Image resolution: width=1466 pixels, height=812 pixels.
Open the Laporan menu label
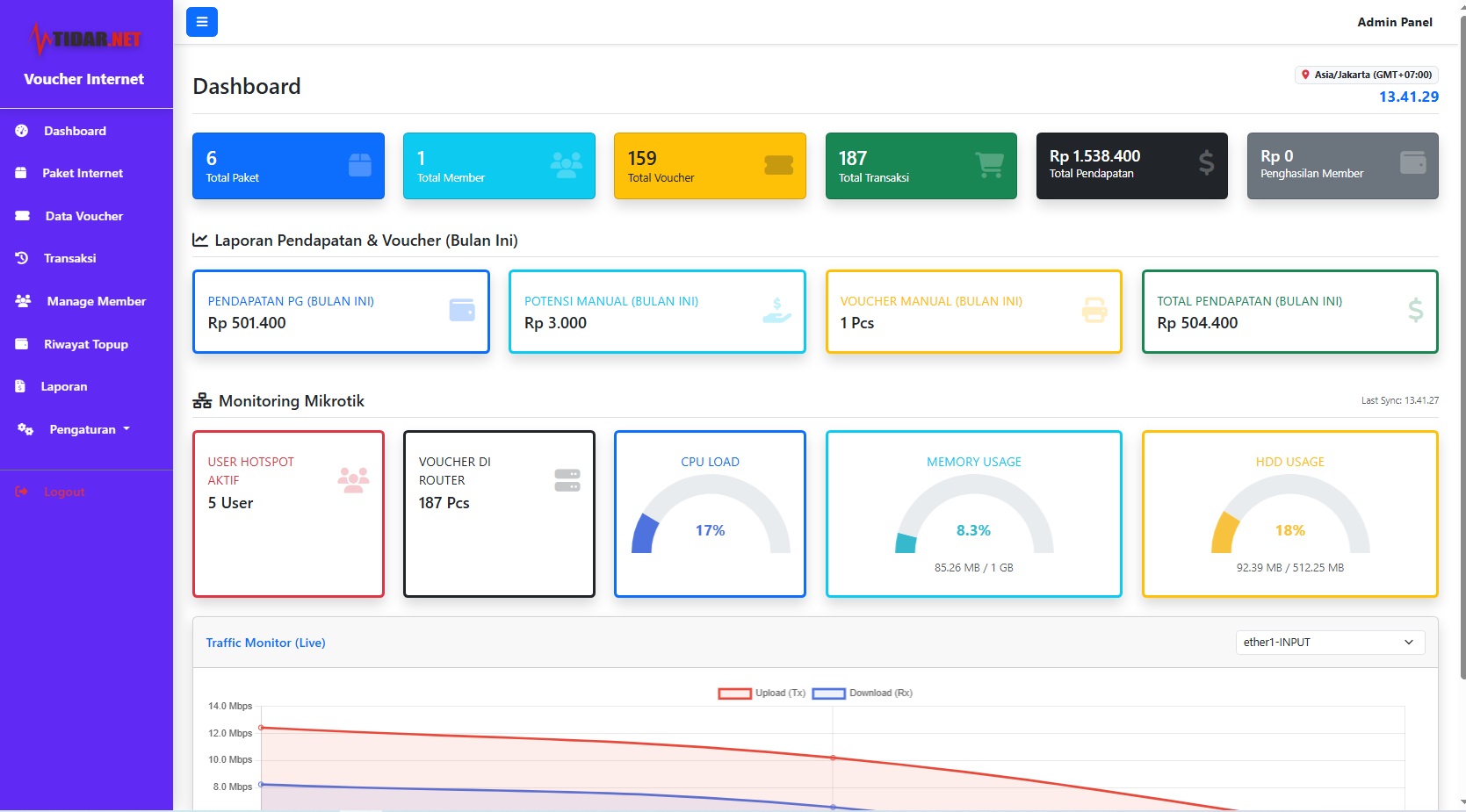tap(64, 386)
